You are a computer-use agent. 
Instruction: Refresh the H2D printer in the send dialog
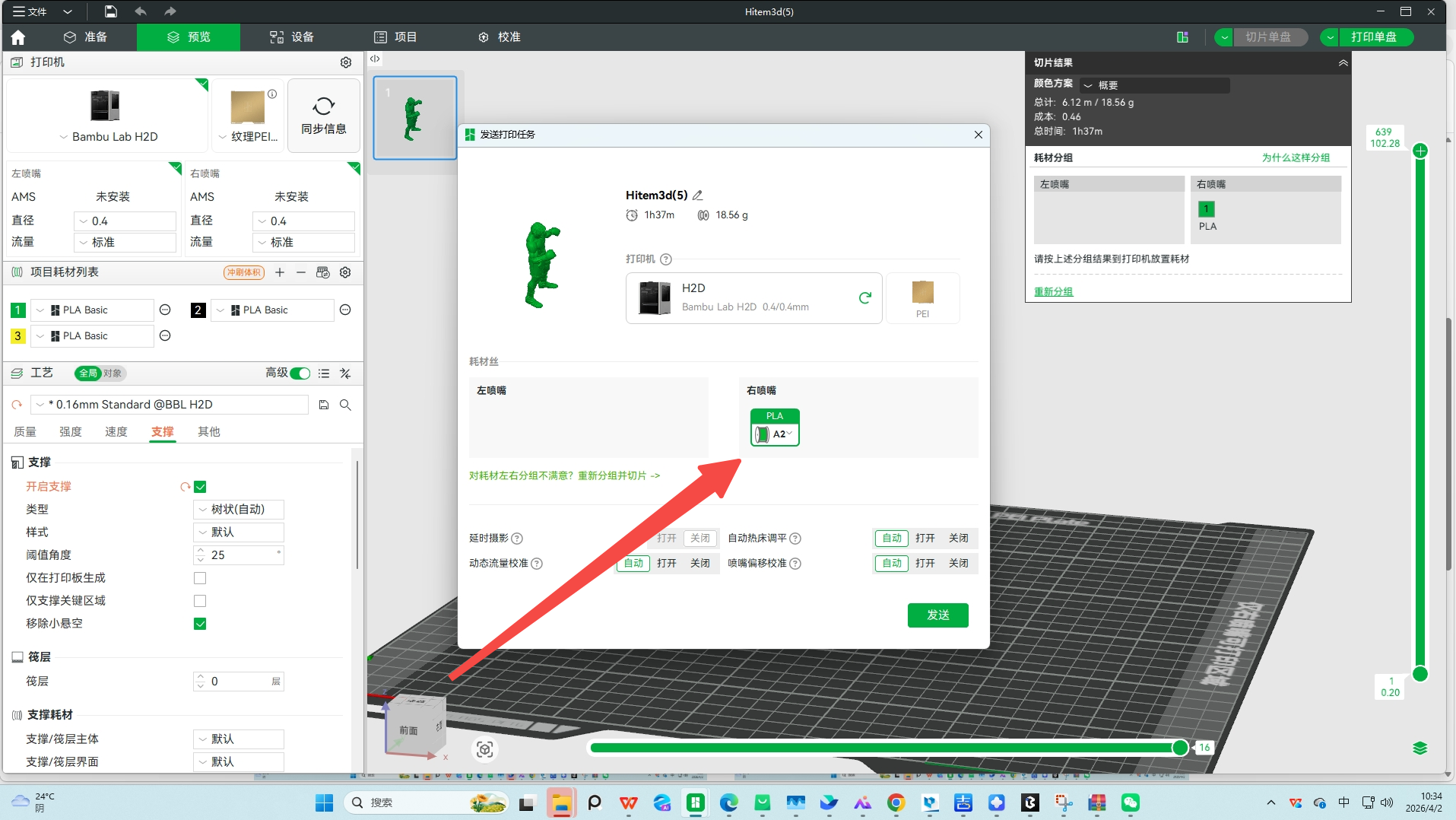pos(865,298)
